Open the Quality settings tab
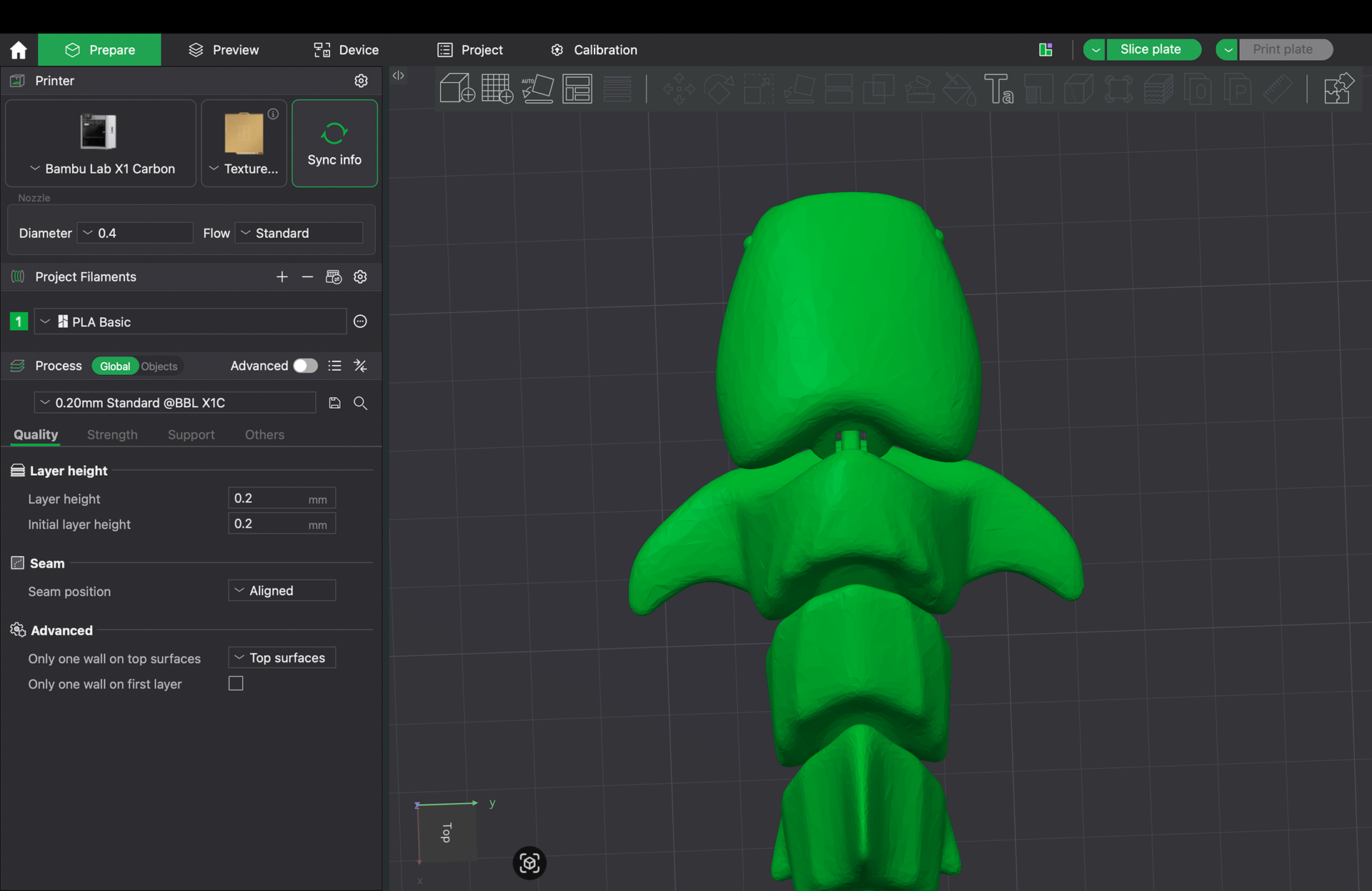The image size is (1372, 891). point(36,434)
